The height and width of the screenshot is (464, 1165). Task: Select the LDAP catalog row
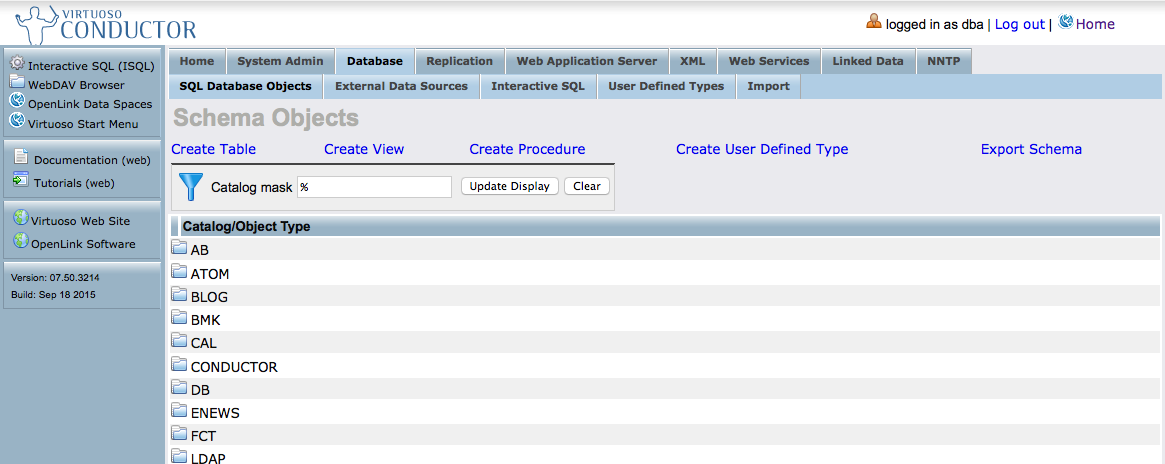[665, 457]
